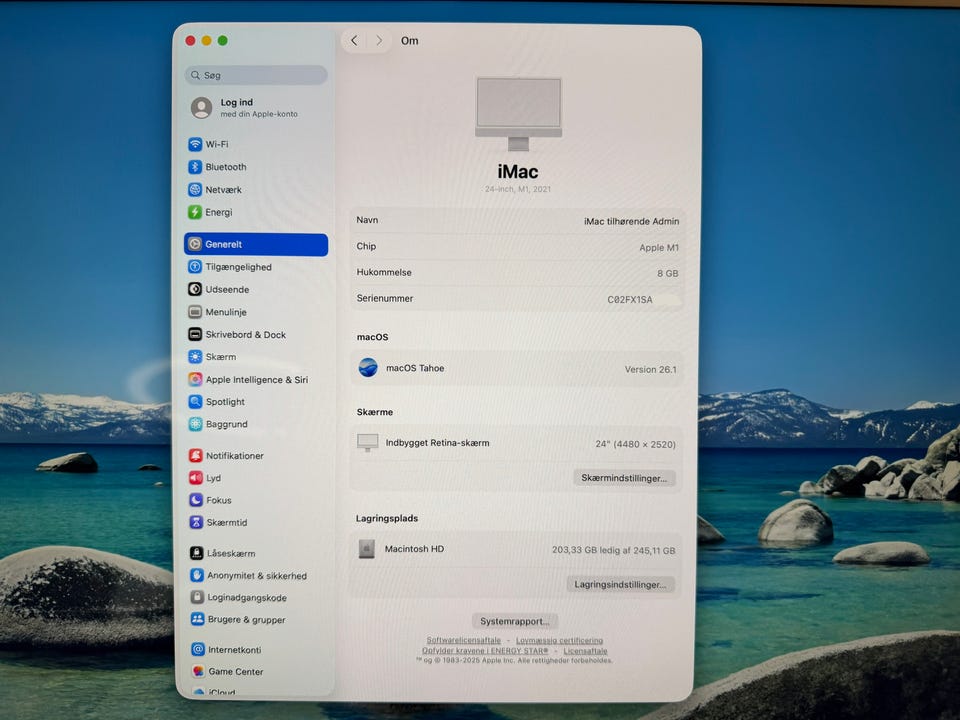960x720 pixels.
Task: Go back with the left chevron
Action: click(x=354, y=40)
